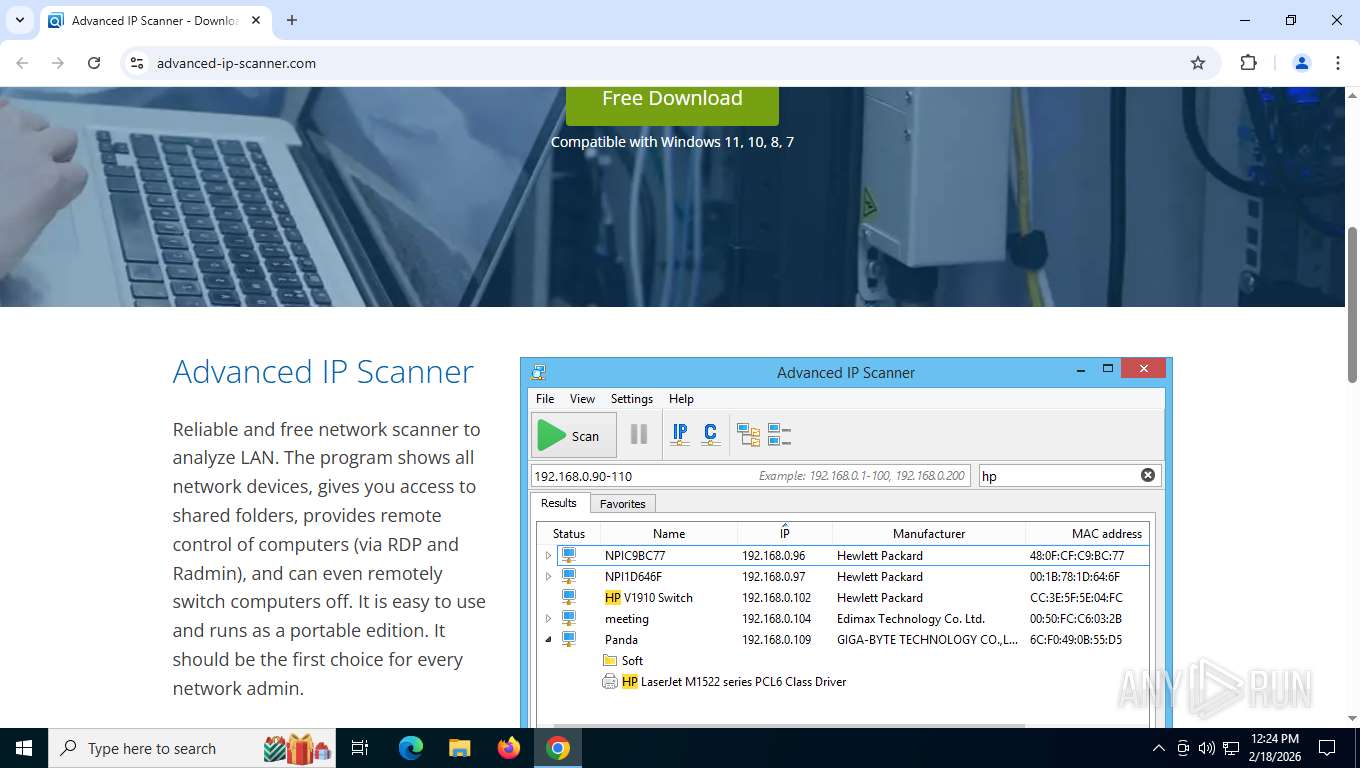The height and width of the screenshot is (768, 1360).
Task: Collapse the Panda row
Action: (548, 640)
